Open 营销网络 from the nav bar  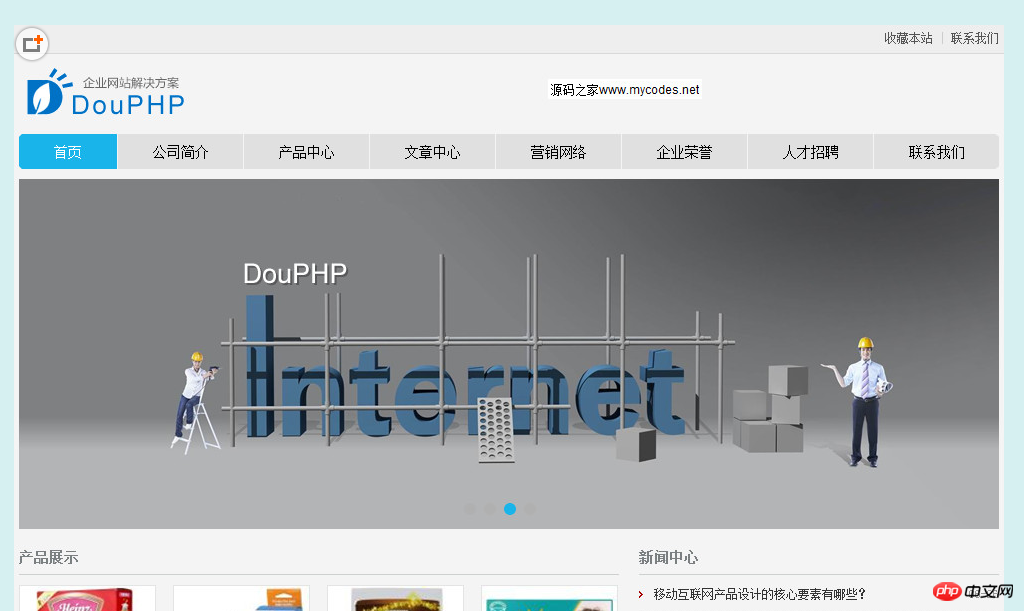[x=558, y=152]
